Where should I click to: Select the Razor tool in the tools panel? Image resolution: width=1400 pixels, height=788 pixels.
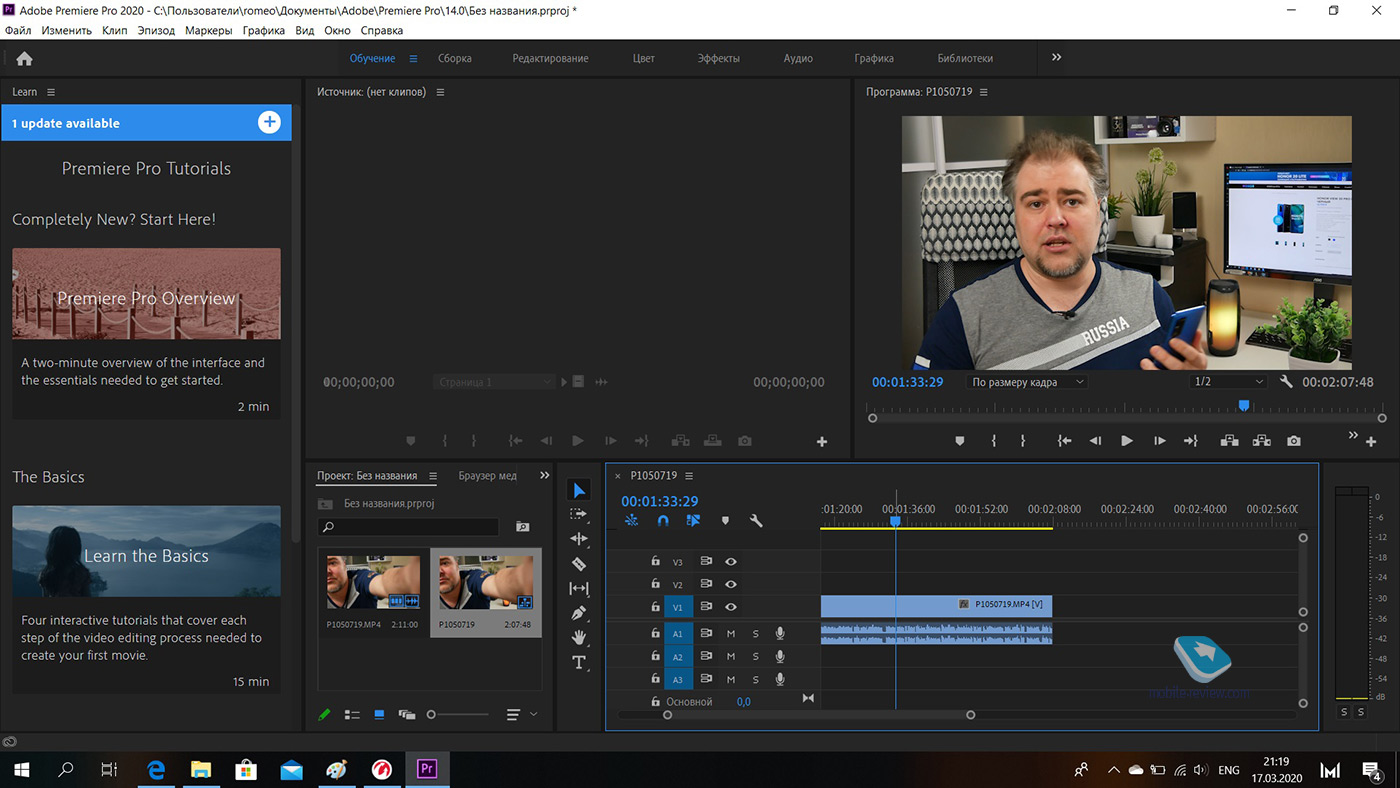579,564
